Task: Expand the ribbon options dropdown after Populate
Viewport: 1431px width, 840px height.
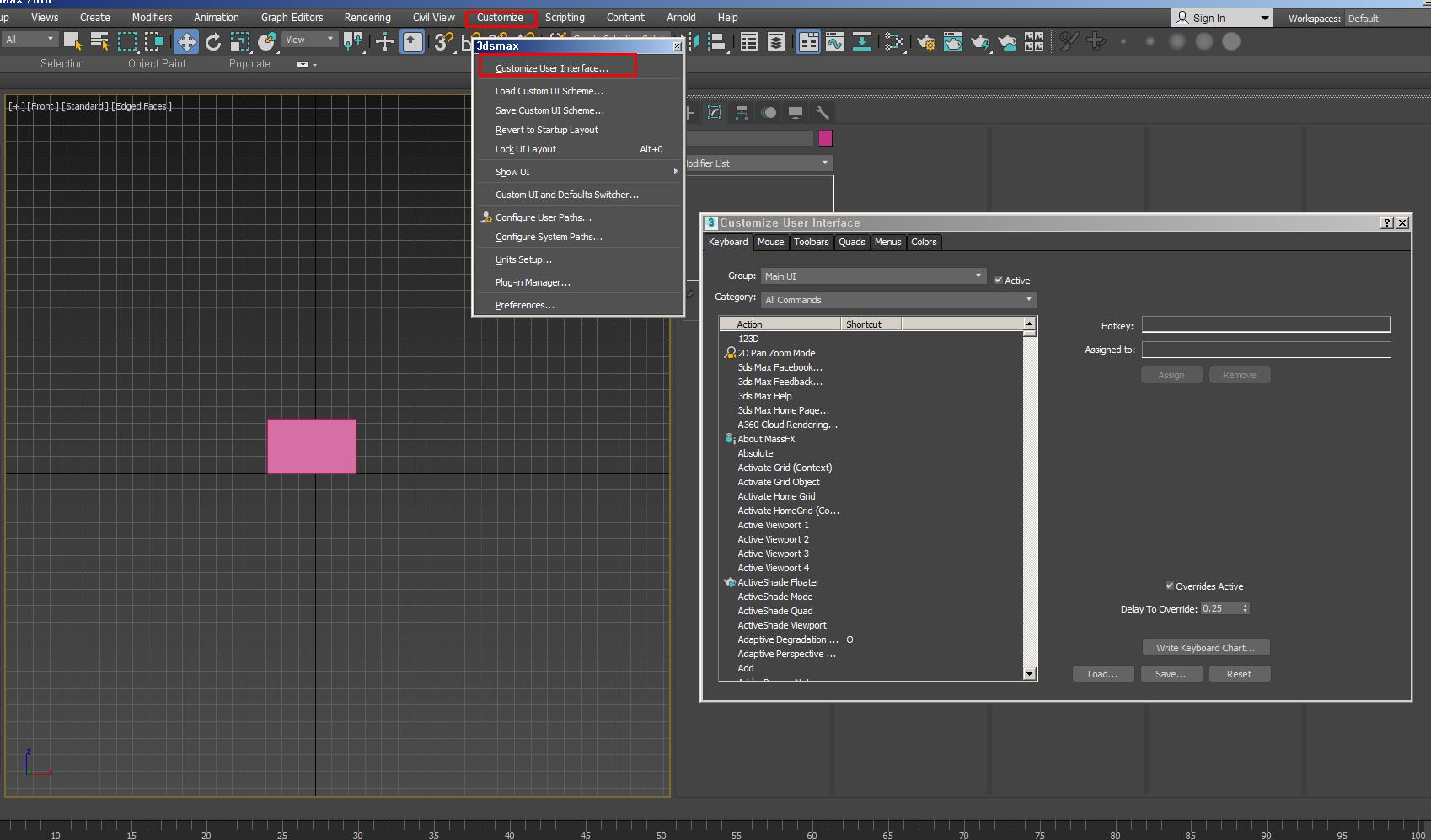Action: (x=307, y=64)
